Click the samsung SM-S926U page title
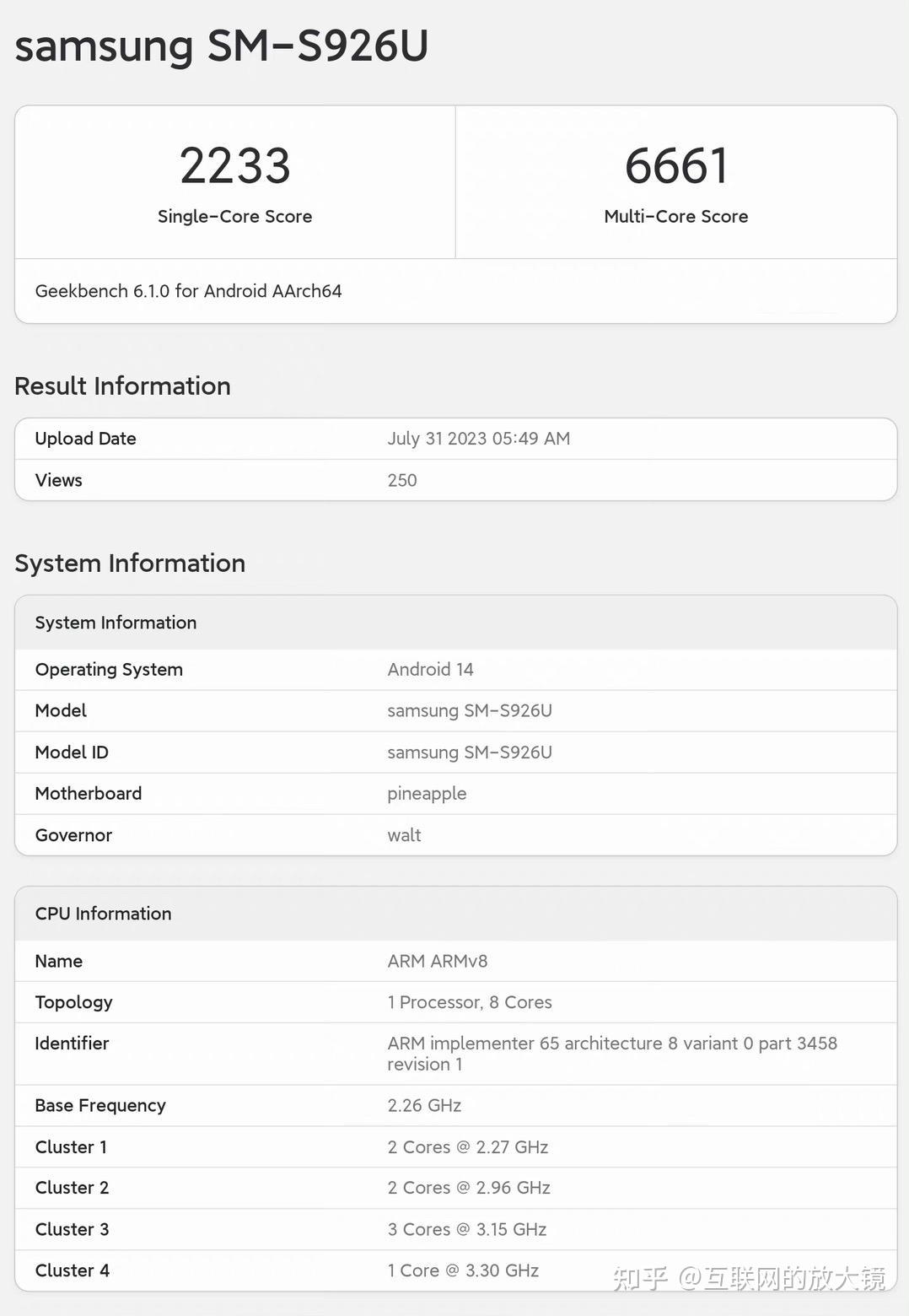Viewport: 909px width, 1316px height. point(222,46)
